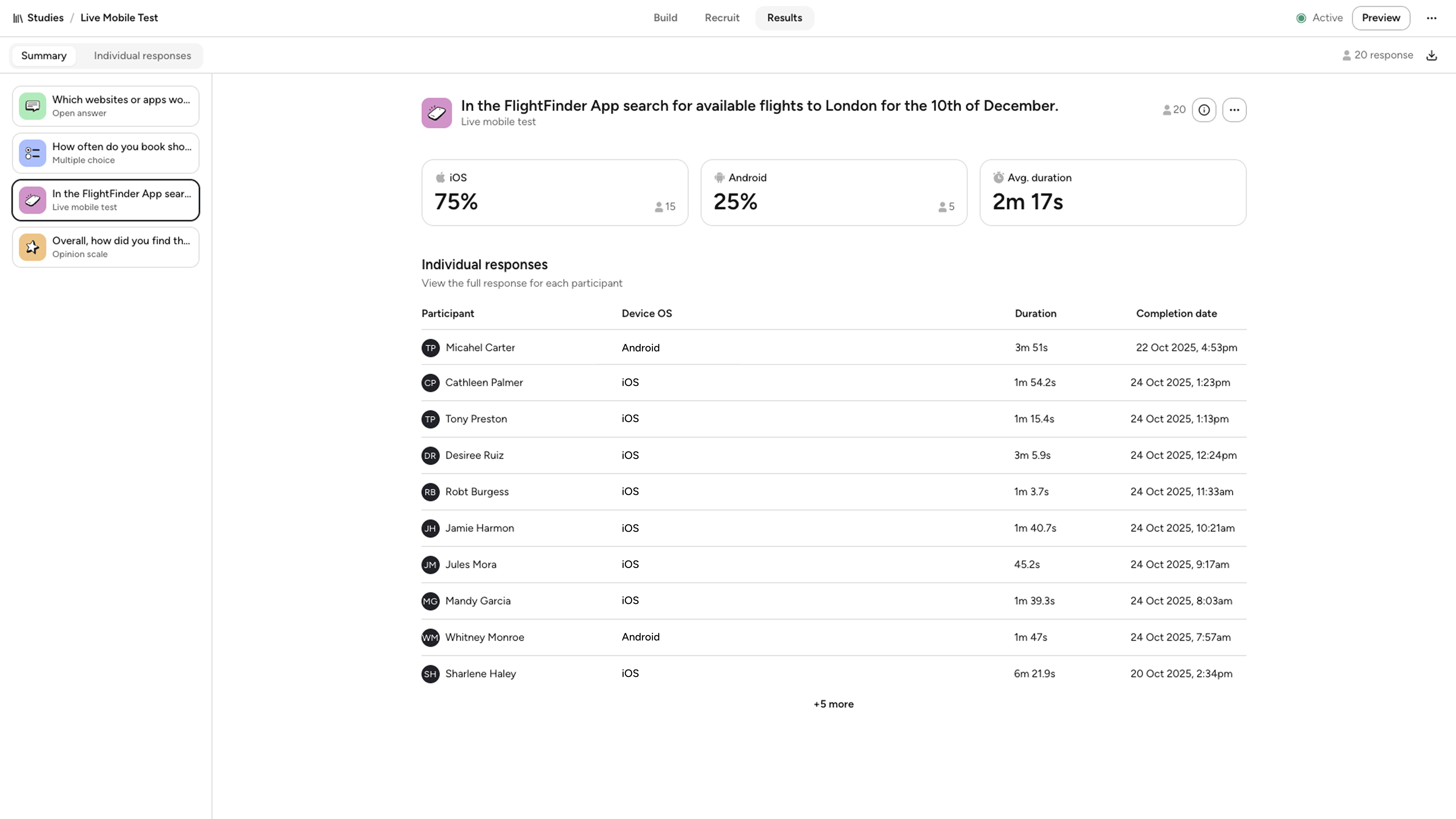Open the Studies breadcrumb link
Screen dimensions: 1456x819
[x=45, y=18]
